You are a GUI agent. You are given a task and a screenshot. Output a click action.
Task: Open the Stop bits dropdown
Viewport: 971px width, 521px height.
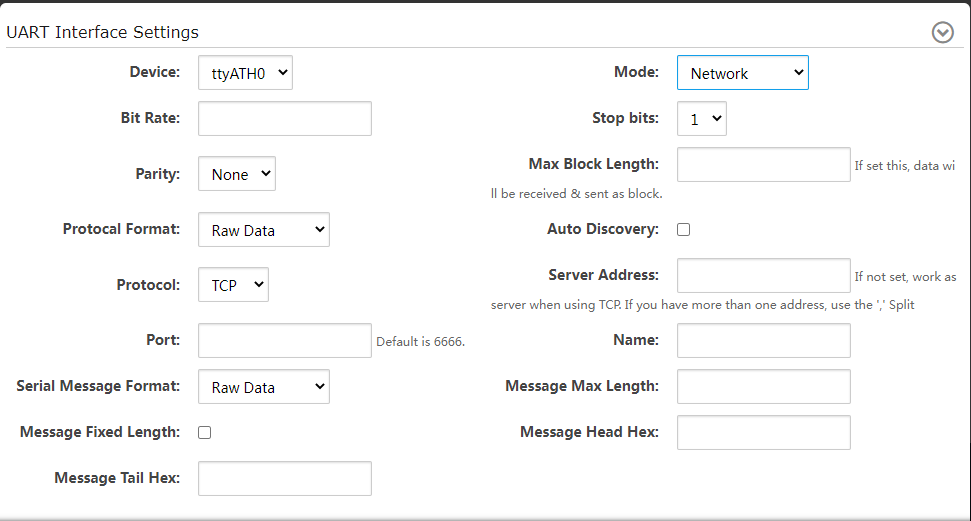point(701,119)
